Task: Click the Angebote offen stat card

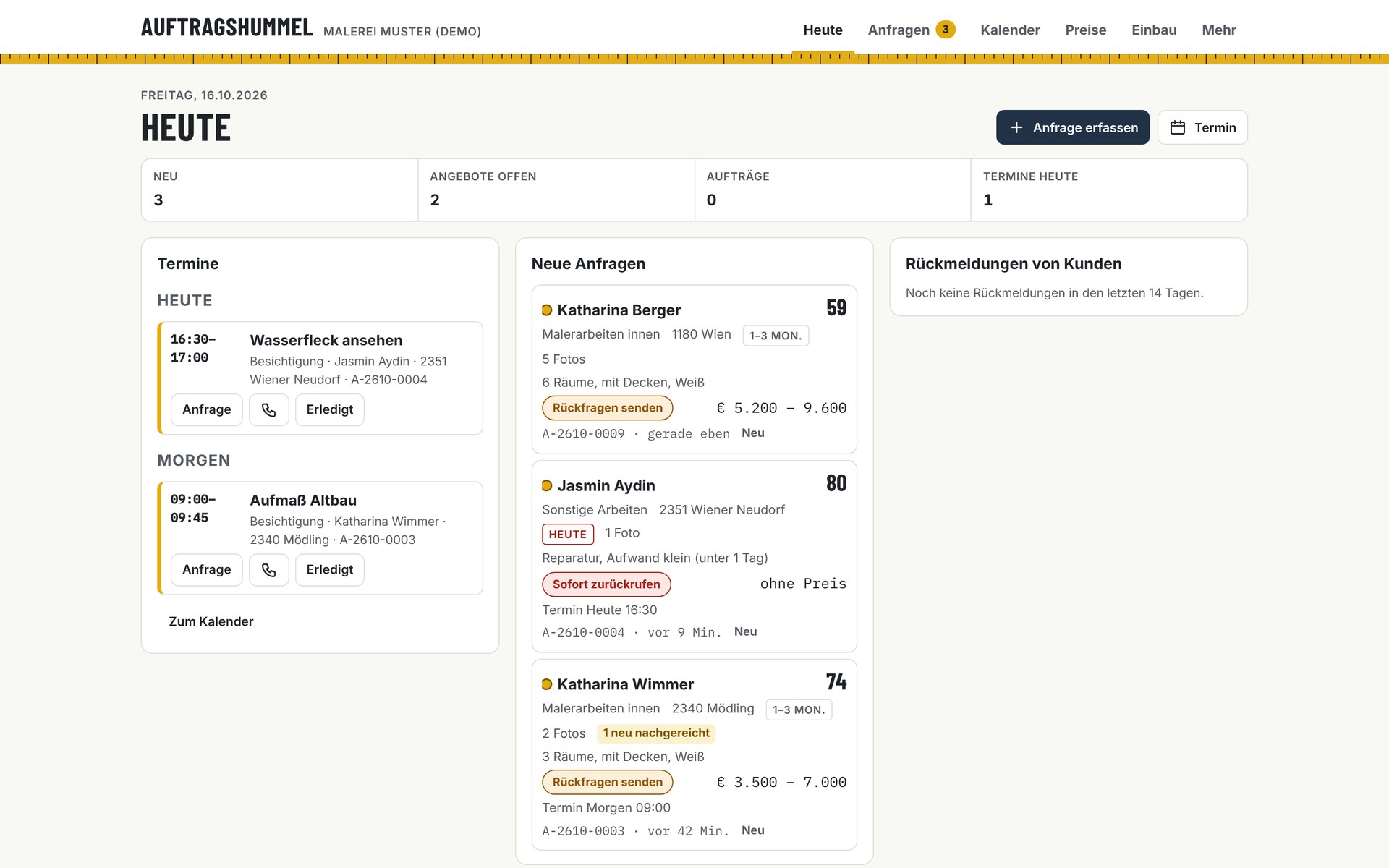Action: point(556,190)
